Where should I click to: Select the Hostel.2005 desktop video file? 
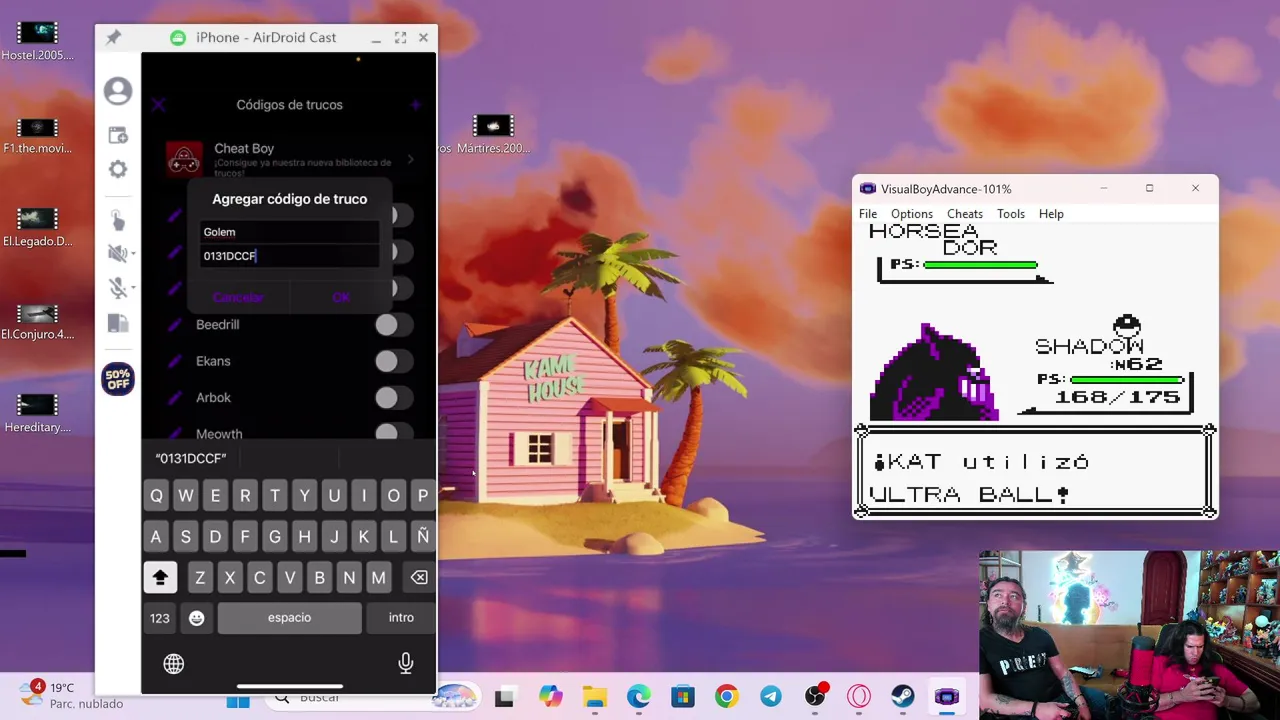coord(38,43)
